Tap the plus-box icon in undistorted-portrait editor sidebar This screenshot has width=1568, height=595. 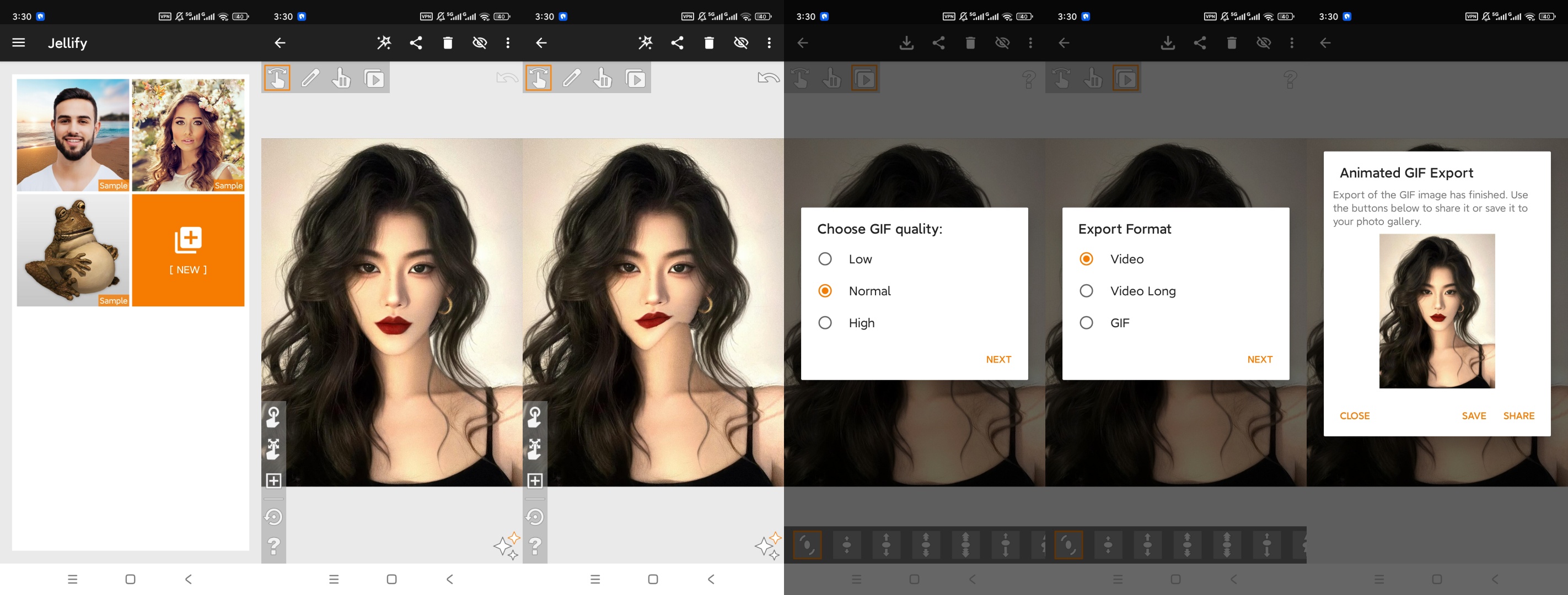pos(274,480)
